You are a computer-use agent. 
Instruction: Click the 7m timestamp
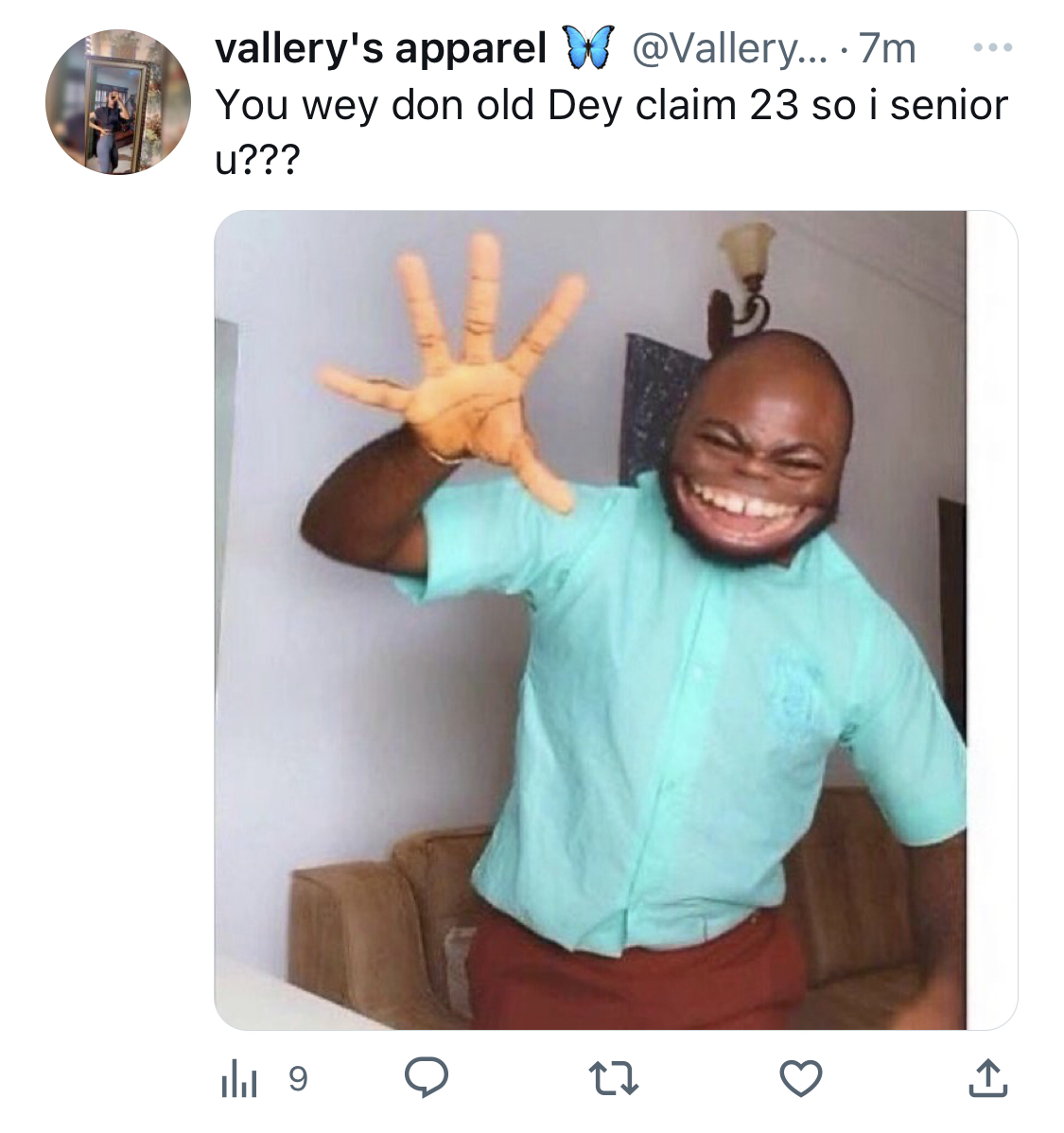(886, 49)
